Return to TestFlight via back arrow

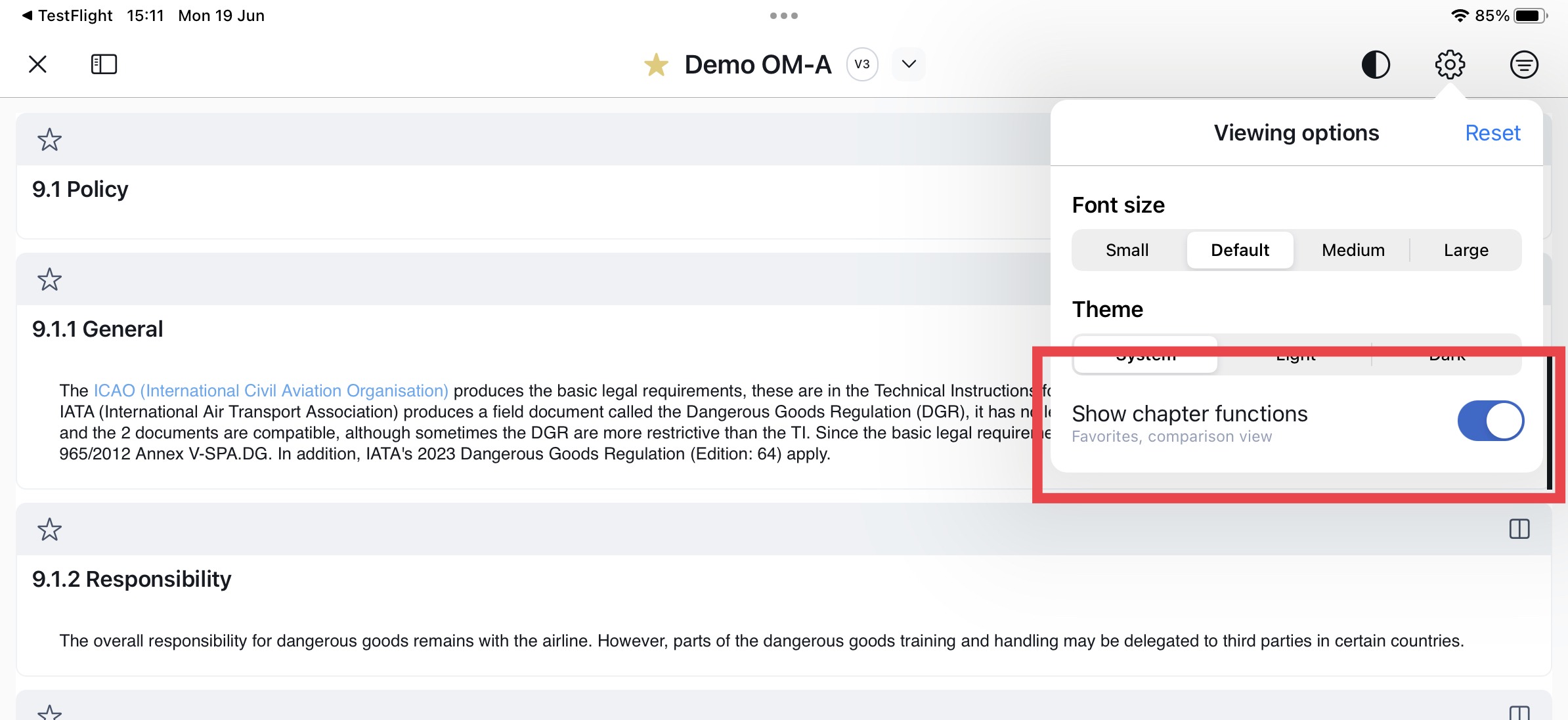coord(66,16)
